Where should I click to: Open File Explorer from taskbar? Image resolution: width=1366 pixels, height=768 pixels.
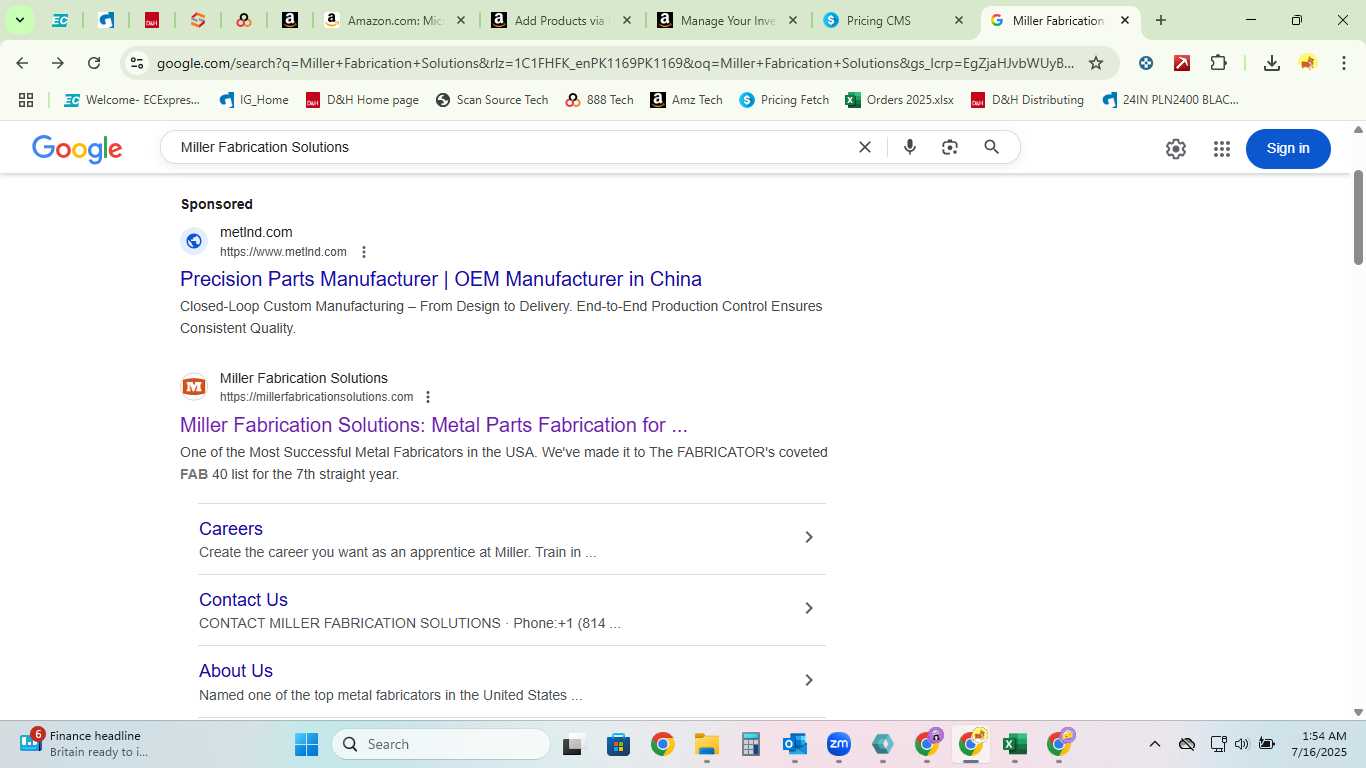707,744
